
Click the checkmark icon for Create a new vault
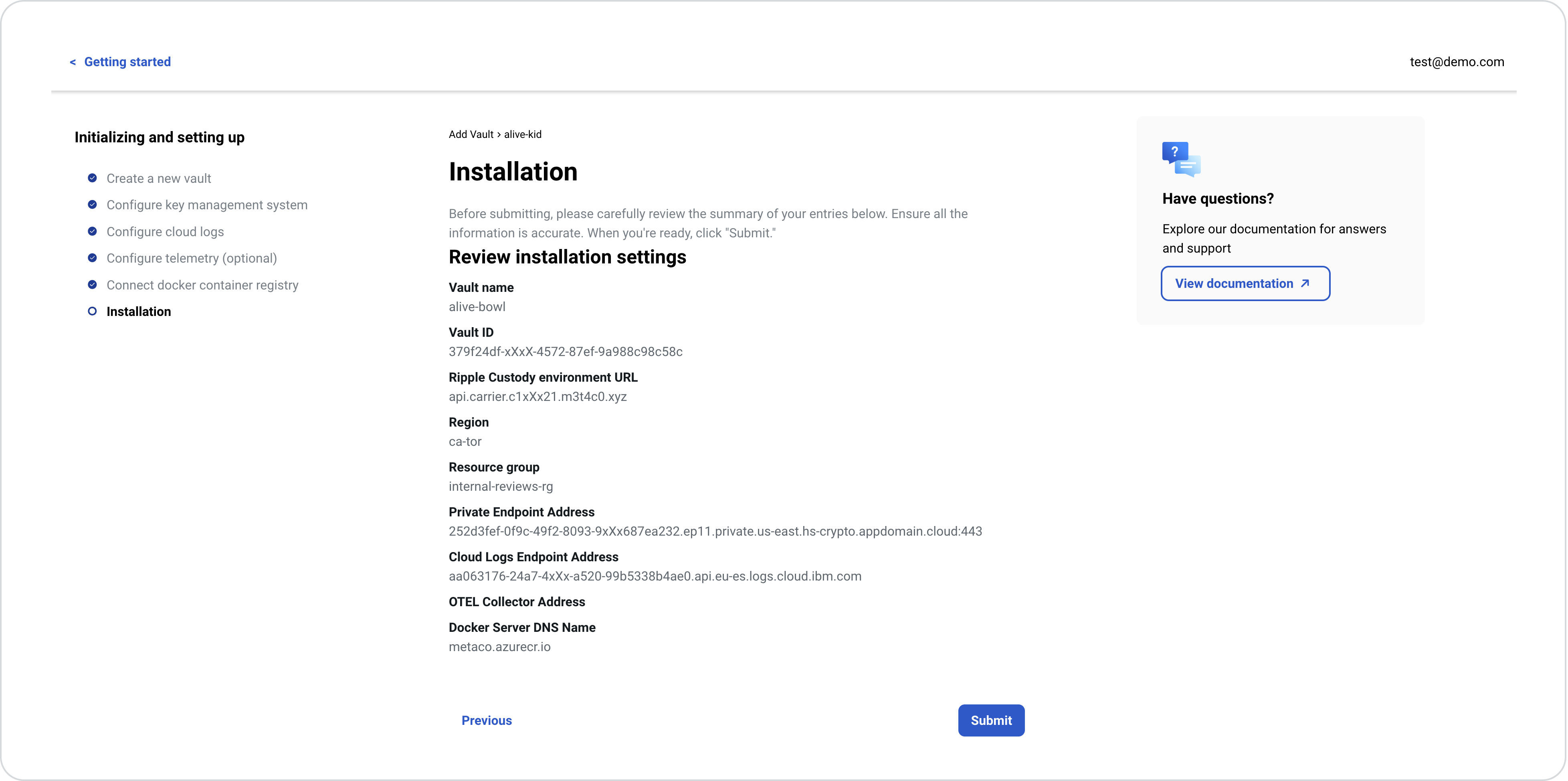coord(92,178)
